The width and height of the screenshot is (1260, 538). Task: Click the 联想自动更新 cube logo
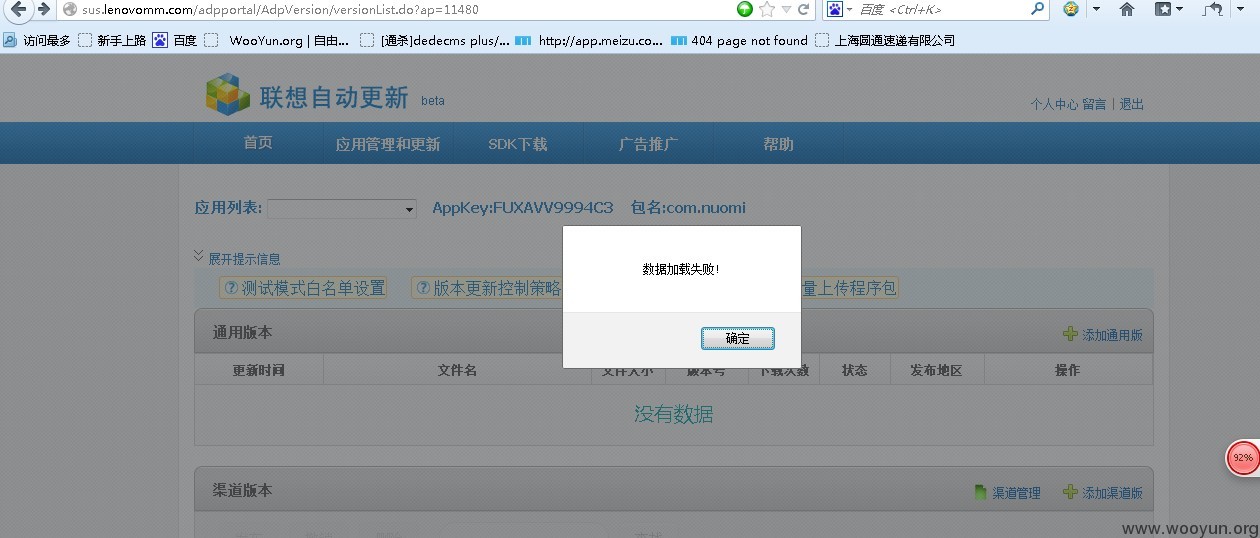click(228, 95)
